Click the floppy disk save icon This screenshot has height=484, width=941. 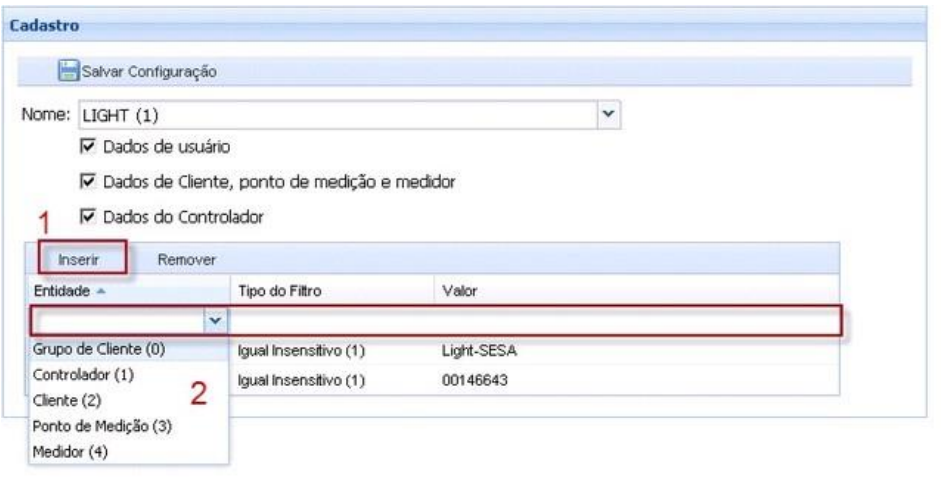click(x=68, y=71)
